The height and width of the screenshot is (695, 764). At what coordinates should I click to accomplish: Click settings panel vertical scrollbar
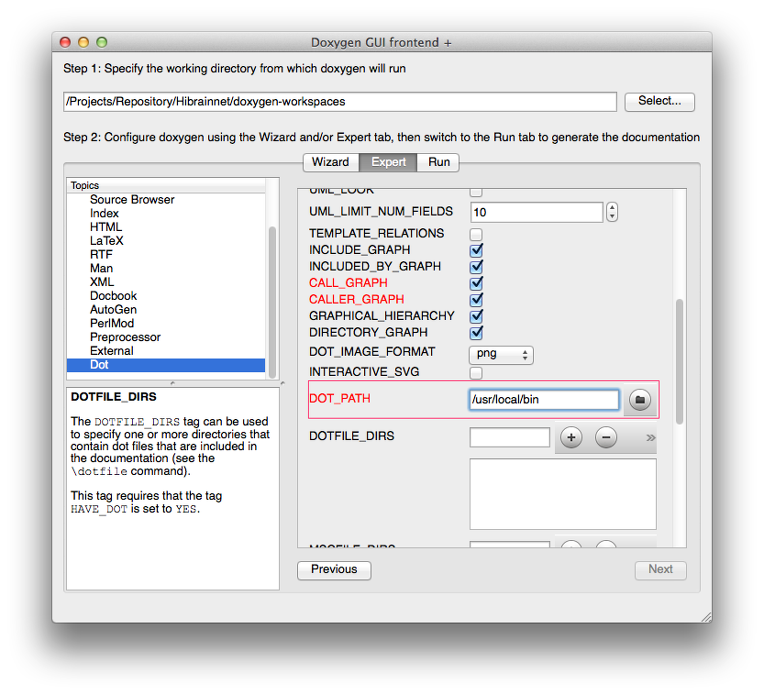tap(679, 361)
